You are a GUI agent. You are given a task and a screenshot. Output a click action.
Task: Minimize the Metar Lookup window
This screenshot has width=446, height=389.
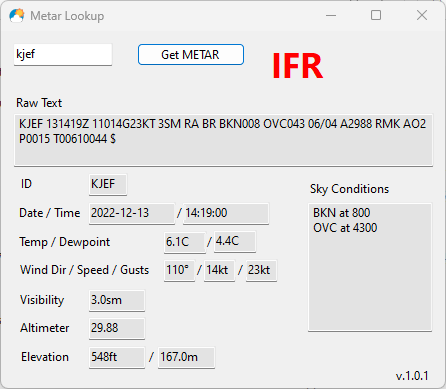(x=331, y=15)
